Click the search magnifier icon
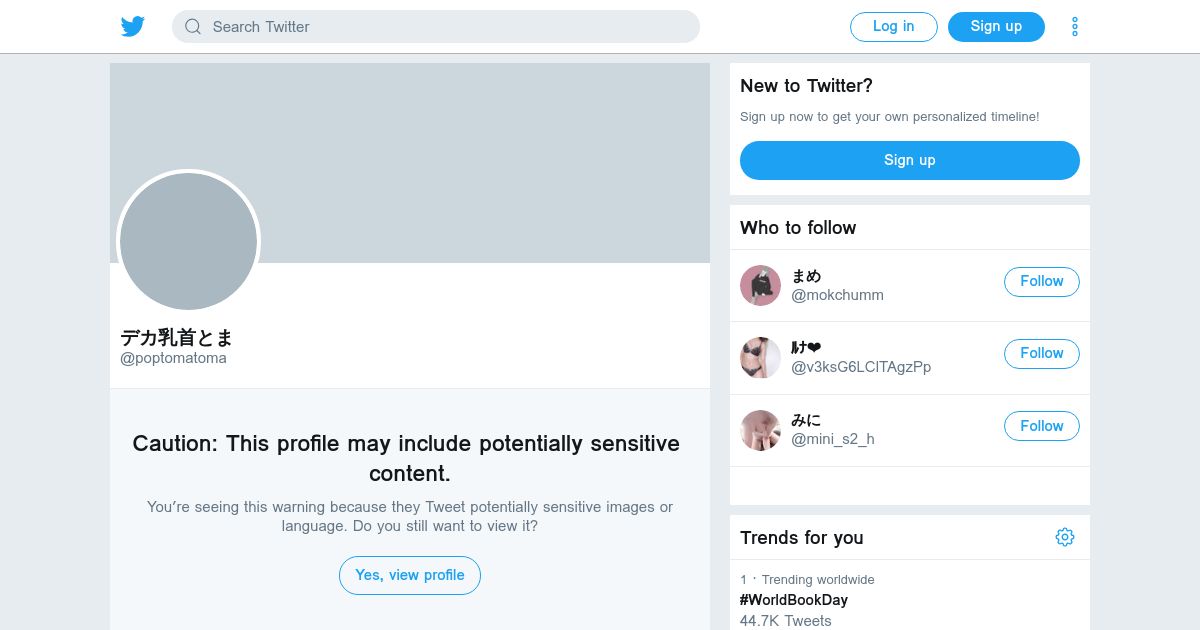Viewport: 1200px width, 630px height. [x=193, y=27]
